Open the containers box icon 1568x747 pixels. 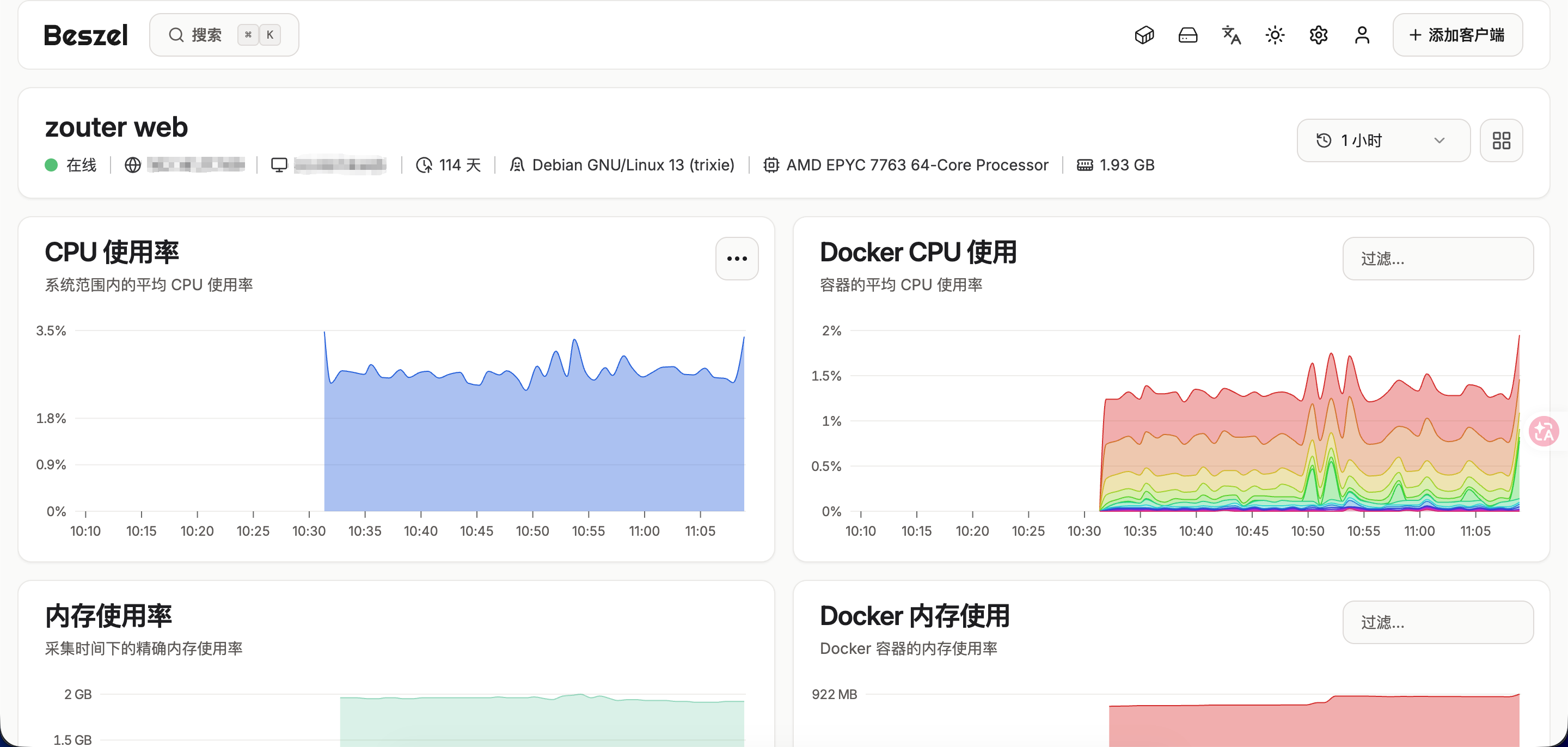pyautogui.click(x=1144, y=35)
